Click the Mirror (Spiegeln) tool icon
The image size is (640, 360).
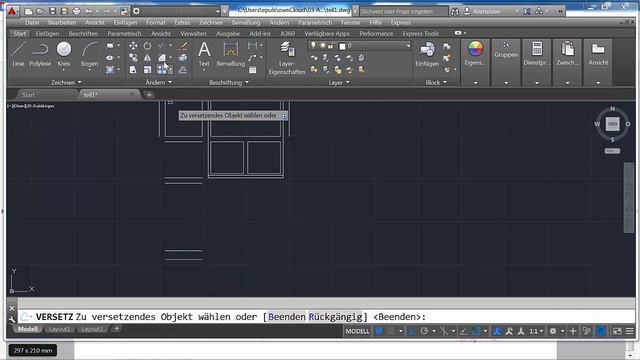click(x=147, y=58)
